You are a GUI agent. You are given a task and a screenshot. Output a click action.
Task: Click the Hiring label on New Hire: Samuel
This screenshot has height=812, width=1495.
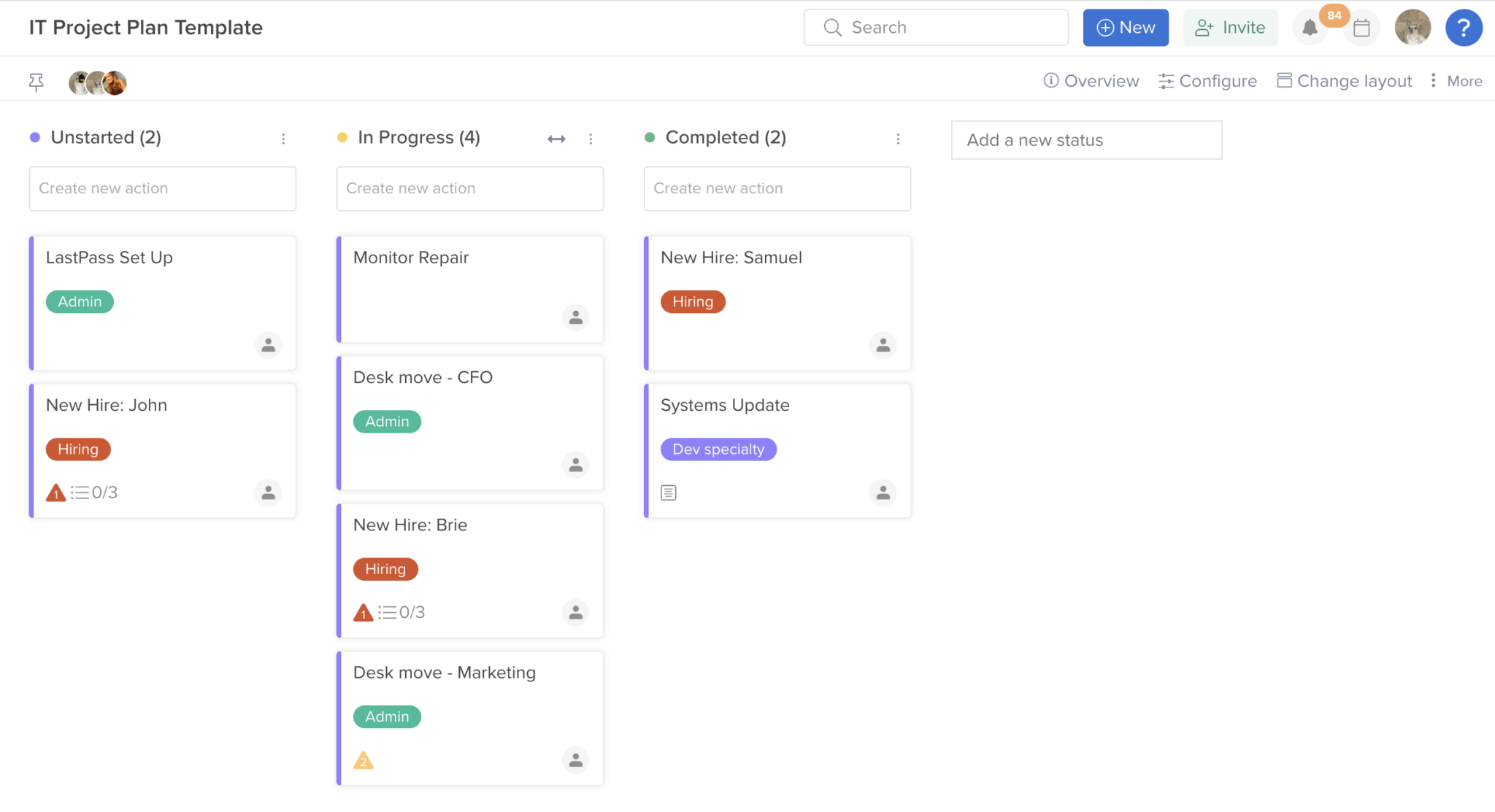693,301
